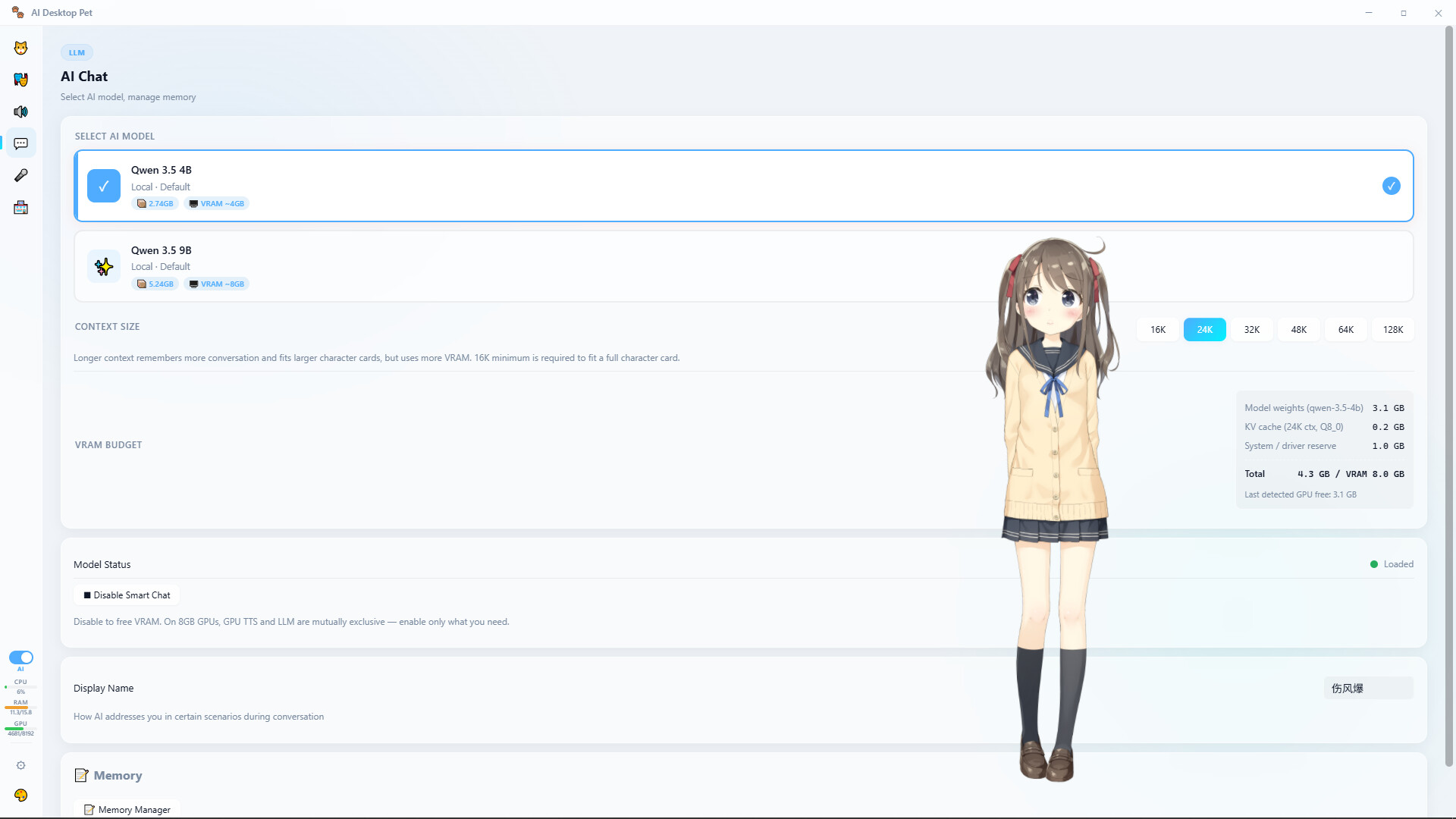Click the vertical page scrollbar

1448,394
